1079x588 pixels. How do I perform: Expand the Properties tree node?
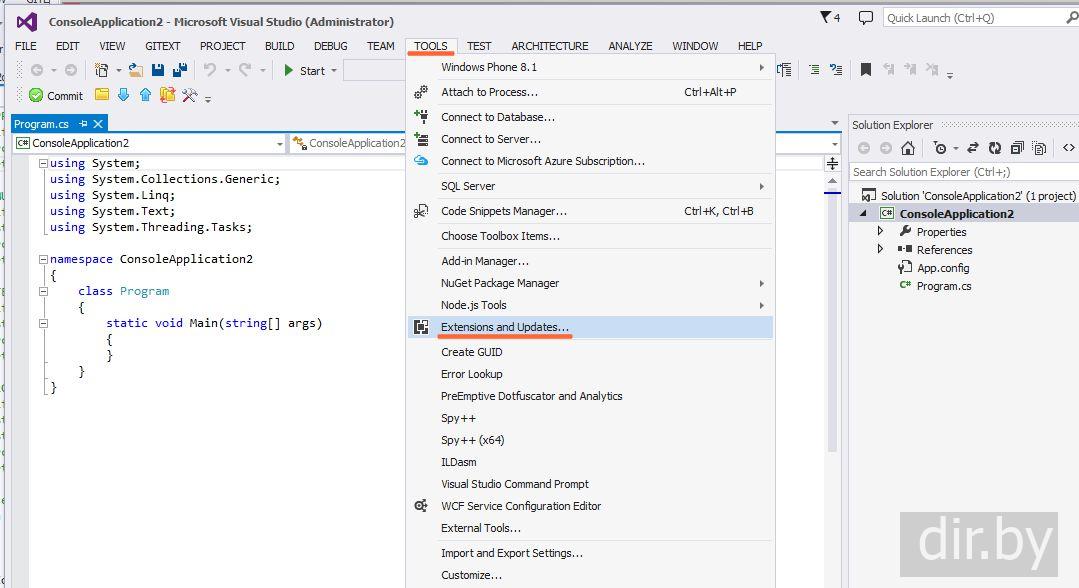pyautogui.click(x=881, y=232)
